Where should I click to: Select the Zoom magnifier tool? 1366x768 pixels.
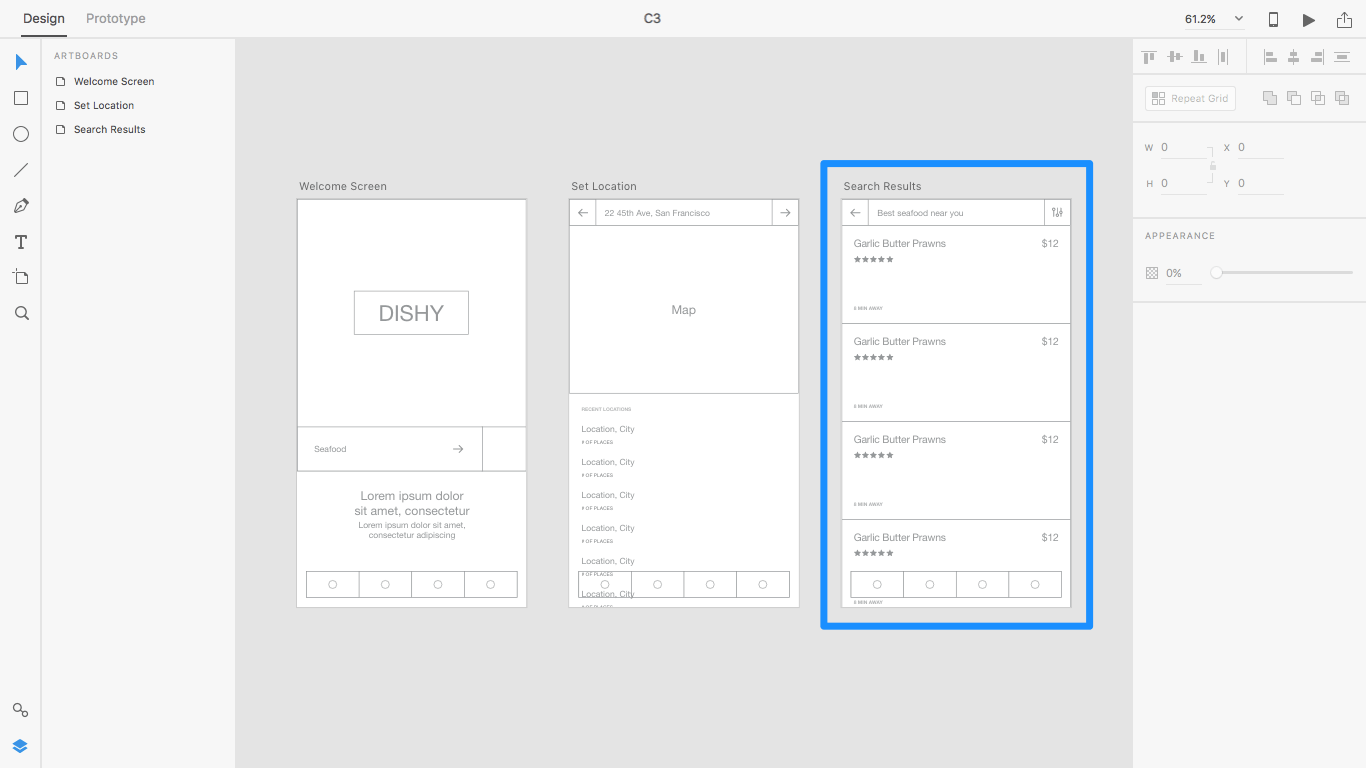pyautogui.click(x=21, y=313)
